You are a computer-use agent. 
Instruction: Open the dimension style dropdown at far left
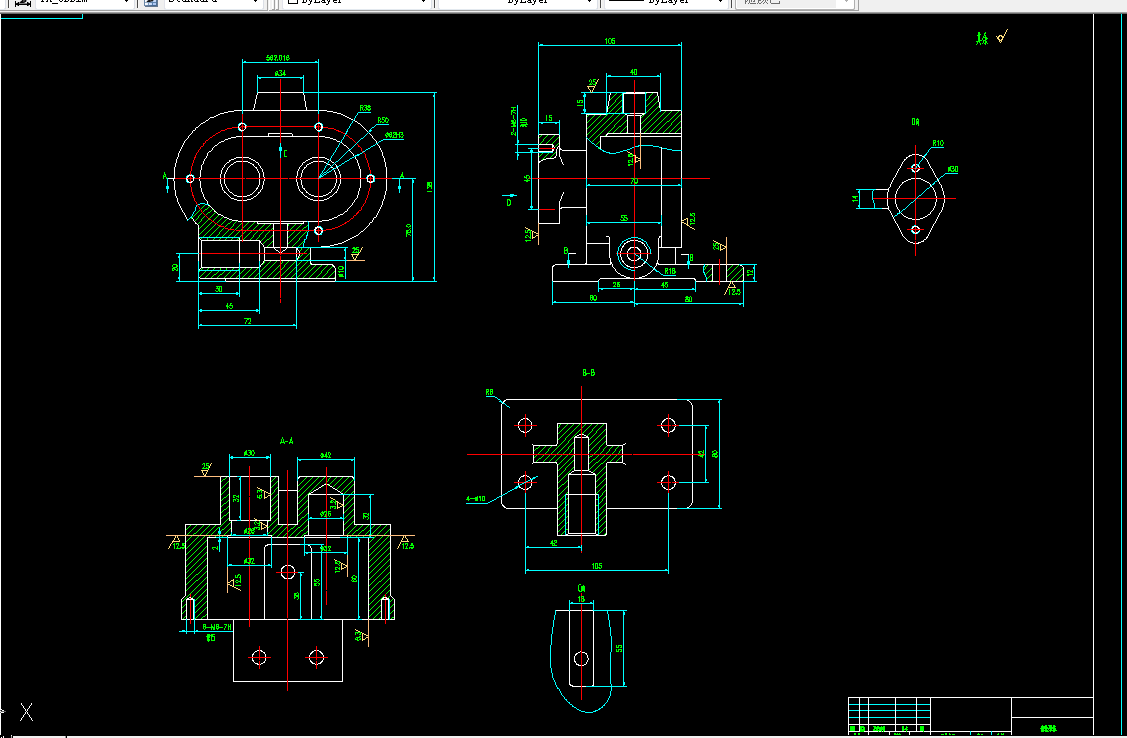pyautogui.click(x=84, y=2)
